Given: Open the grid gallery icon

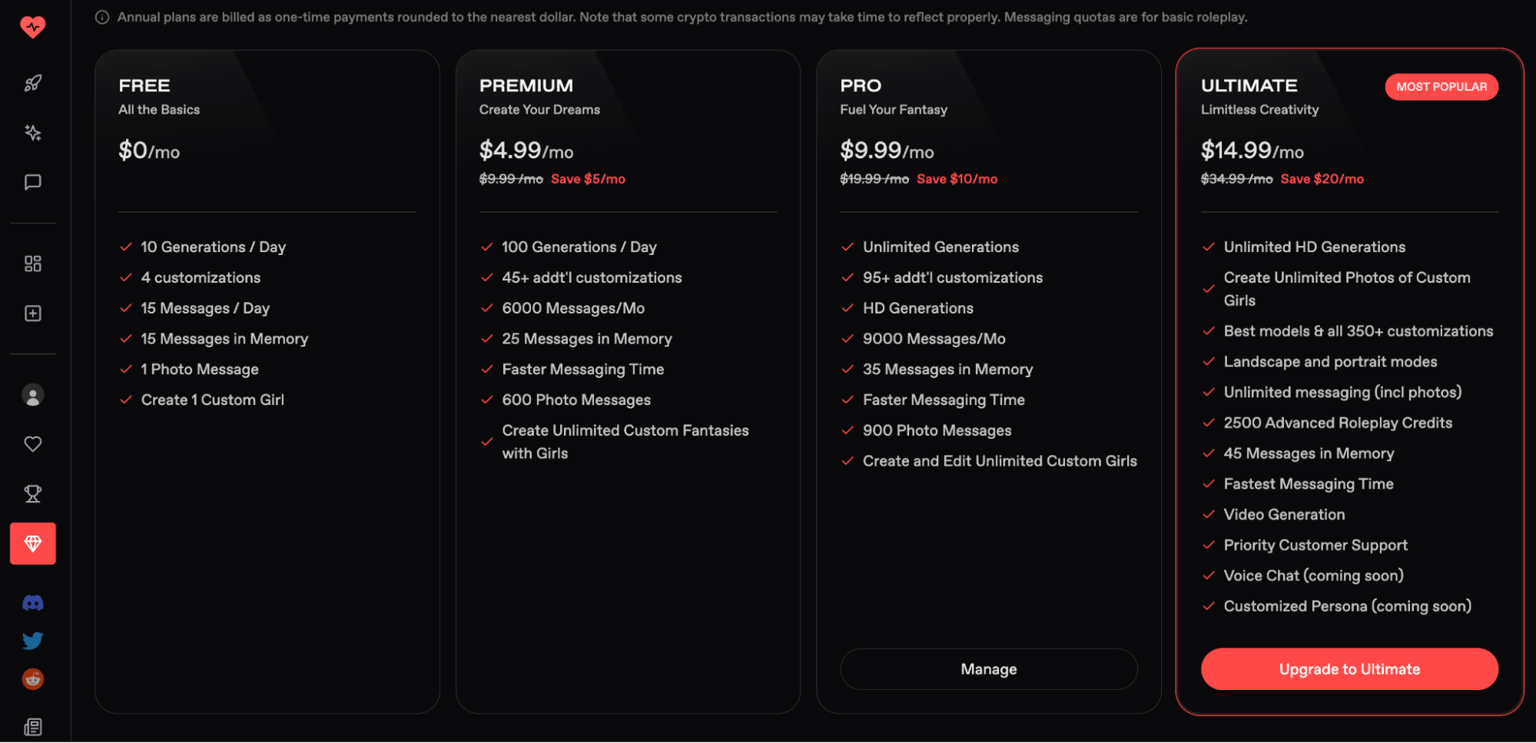Looking at the screenshot, I should (x=33, y=264).
